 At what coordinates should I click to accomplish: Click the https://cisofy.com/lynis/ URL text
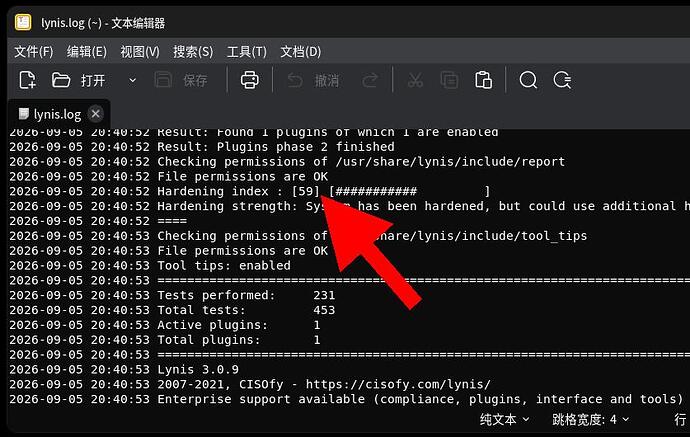click(398, 384)
